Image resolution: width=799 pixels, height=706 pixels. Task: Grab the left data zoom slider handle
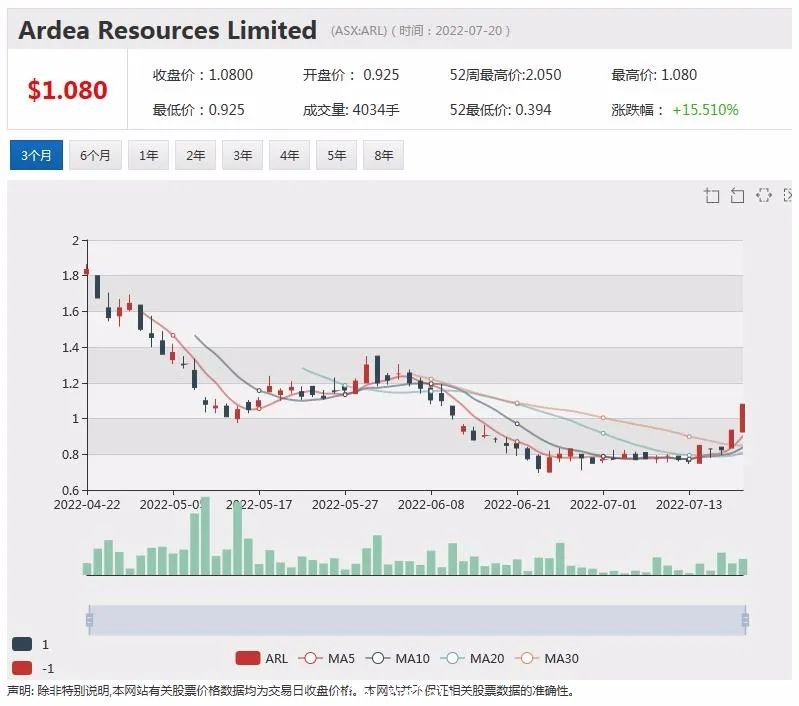click(x=90, y=620)
